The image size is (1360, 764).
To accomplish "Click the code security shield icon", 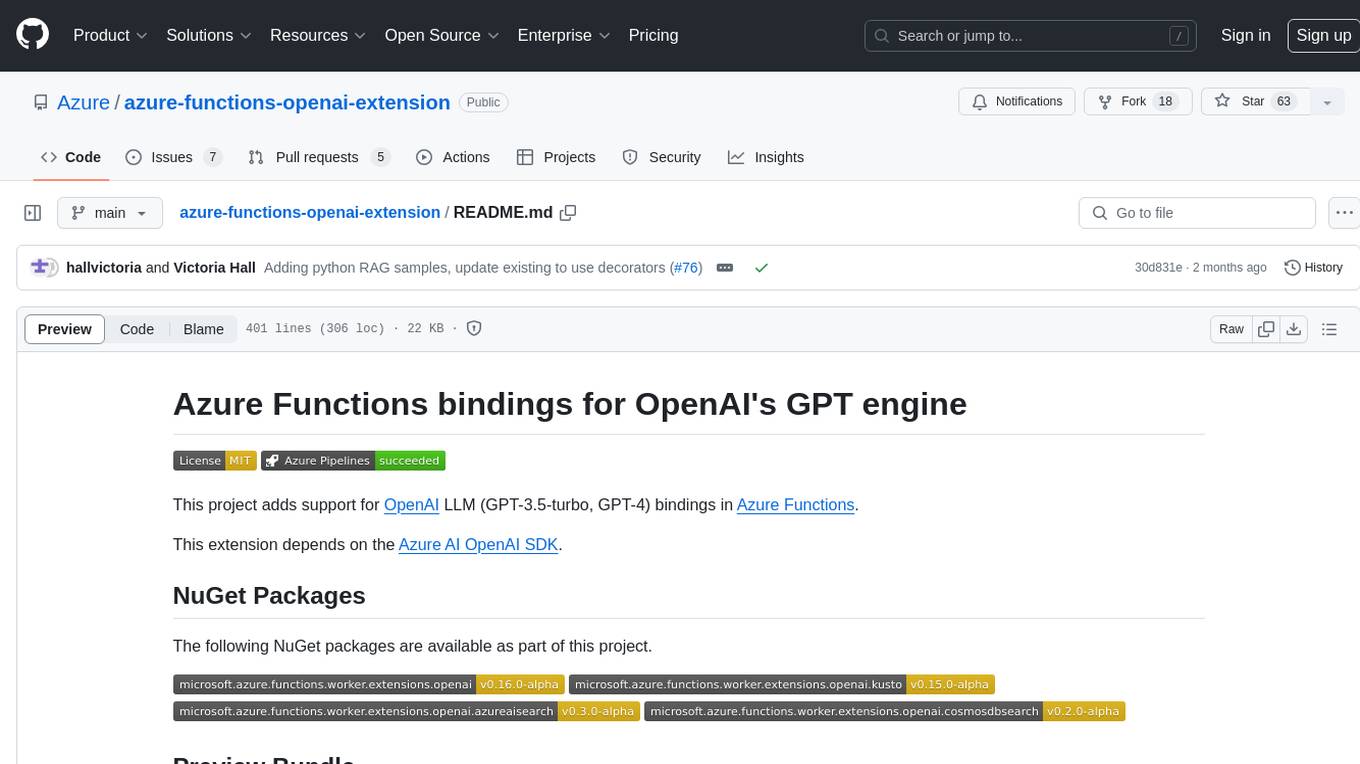I will (474, 328).
